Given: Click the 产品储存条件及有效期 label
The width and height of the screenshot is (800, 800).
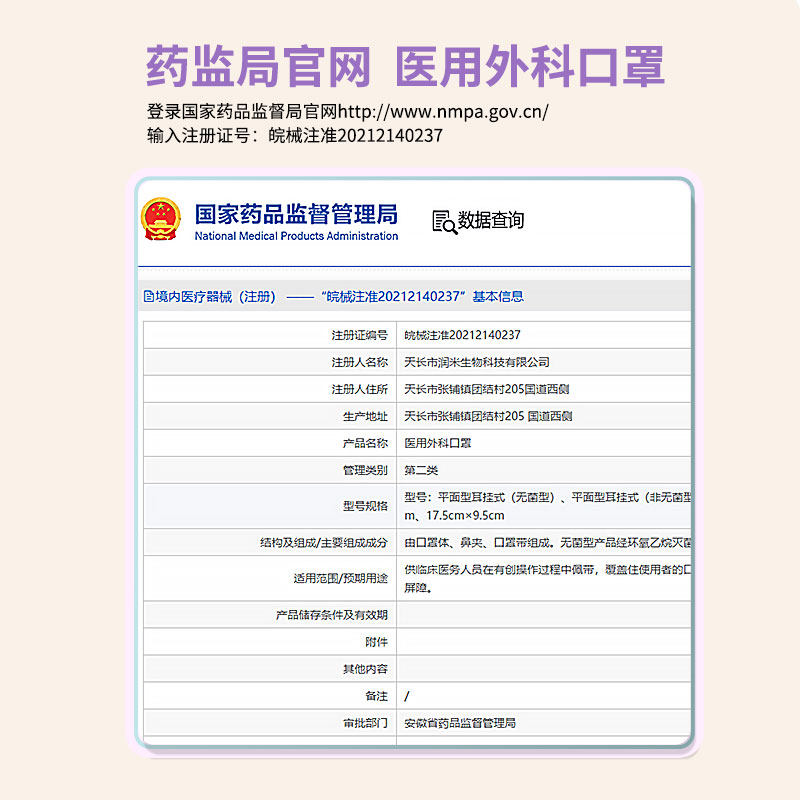Looking at the screenshot, I should 332,615.
